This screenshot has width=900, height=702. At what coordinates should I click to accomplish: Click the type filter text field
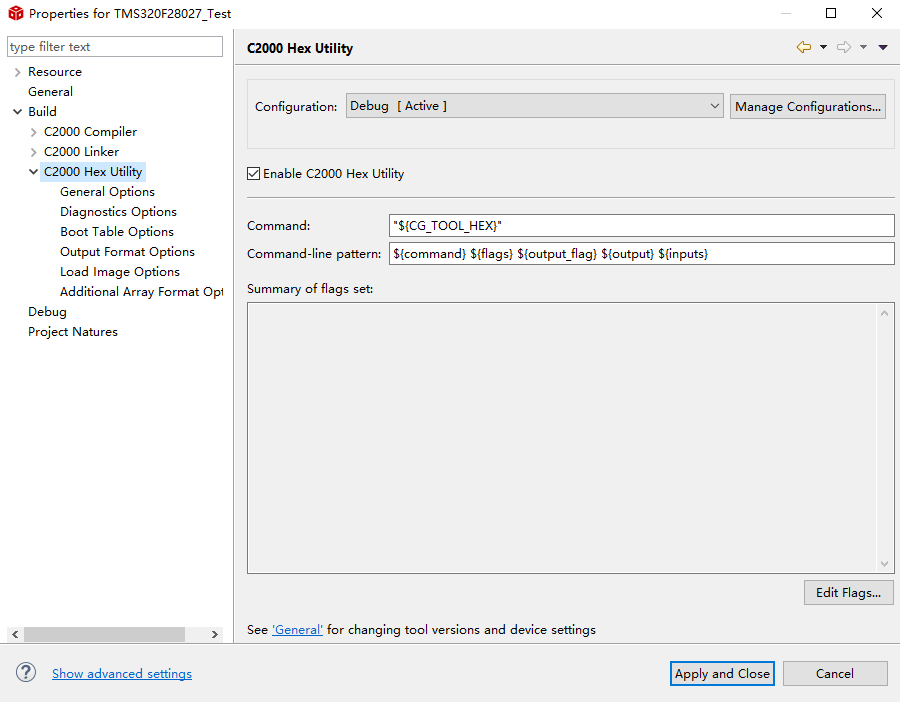(x=115, y=46)
